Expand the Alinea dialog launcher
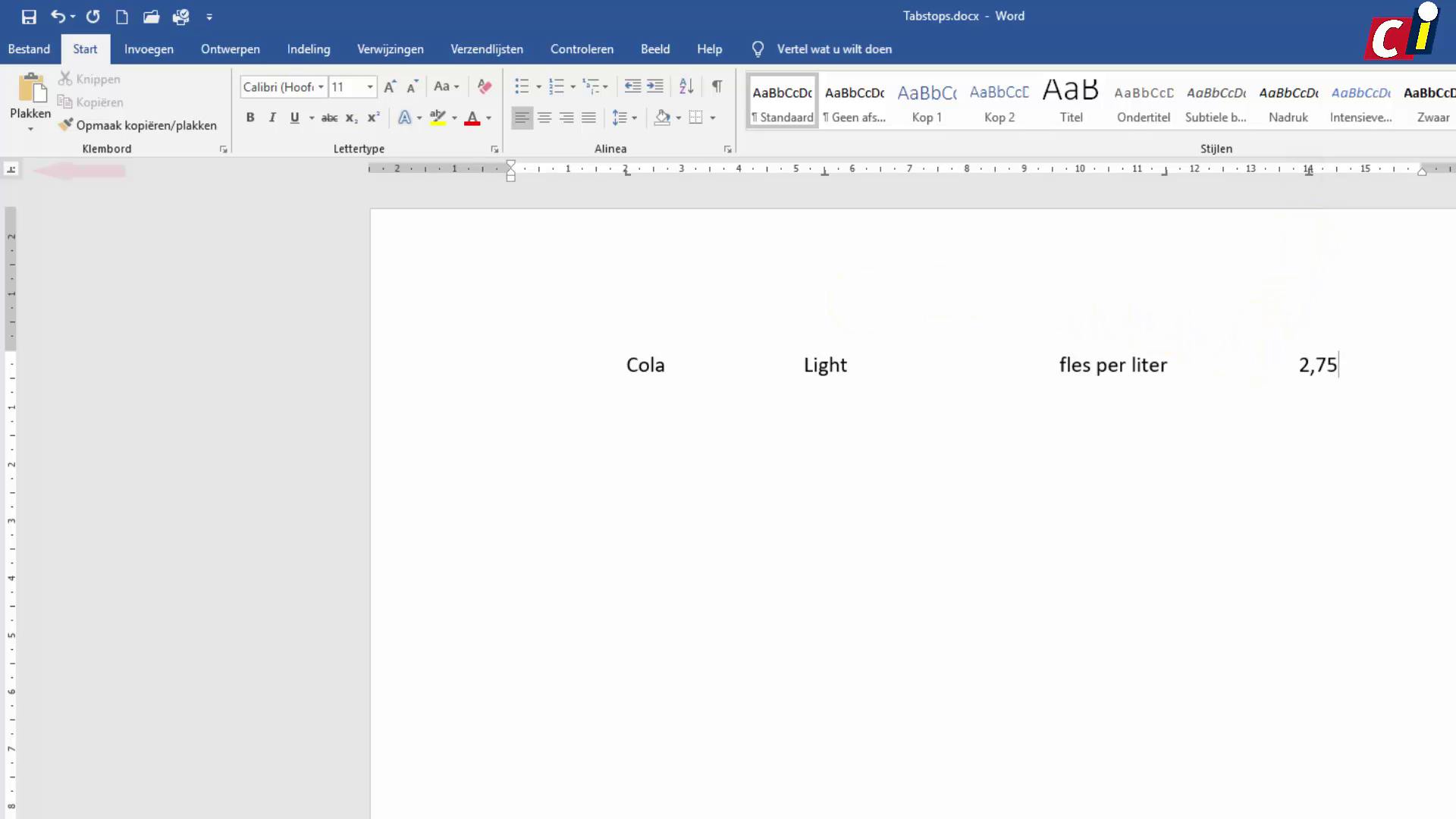 pos(727,149)
